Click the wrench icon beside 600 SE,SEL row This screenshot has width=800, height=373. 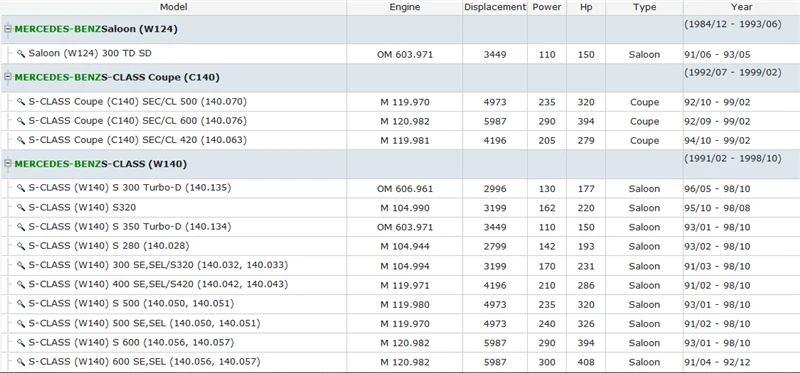point(21,362)
